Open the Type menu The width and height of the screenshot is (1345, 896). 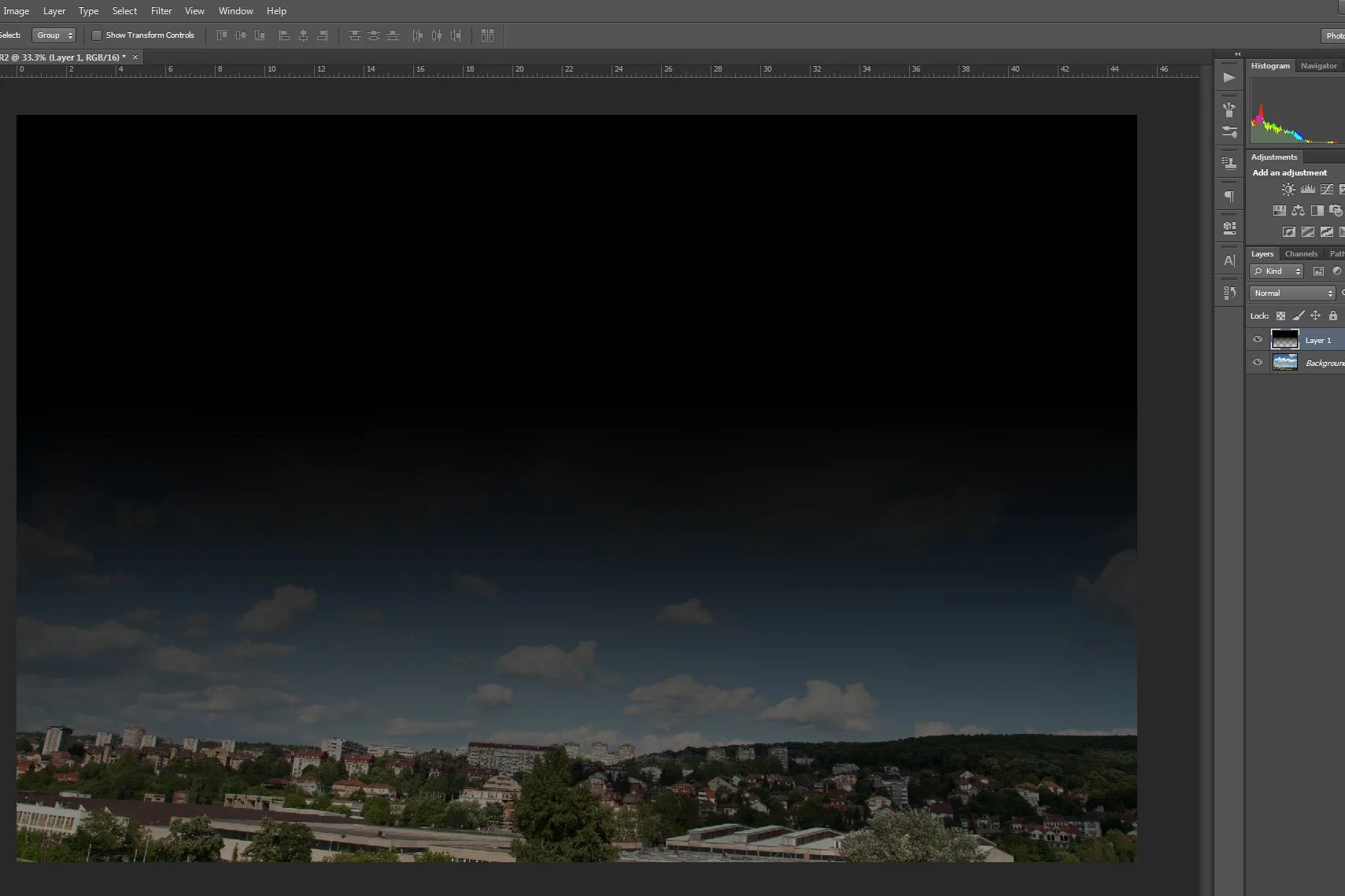click(x=89, y=11)
